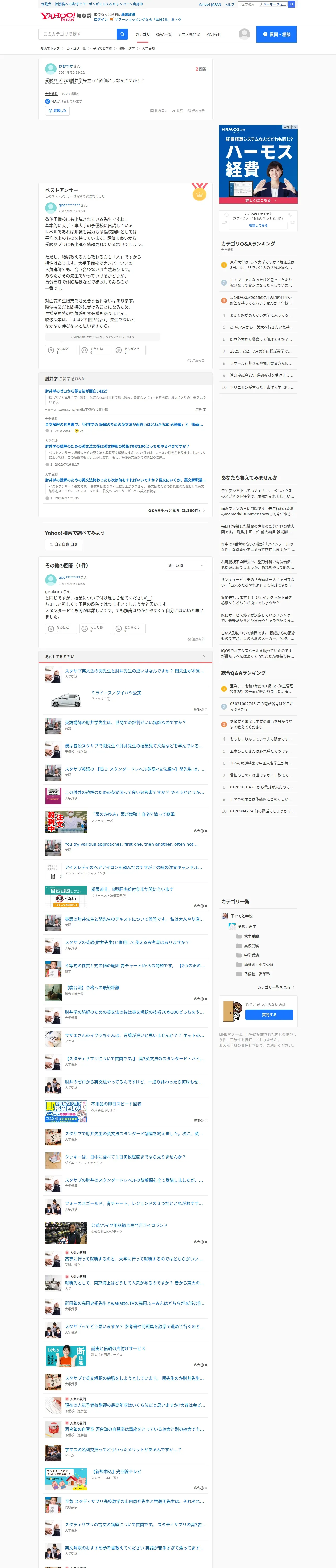Click 違反報告 under the best answer
336x1568 pixels.
pos(196,360)
